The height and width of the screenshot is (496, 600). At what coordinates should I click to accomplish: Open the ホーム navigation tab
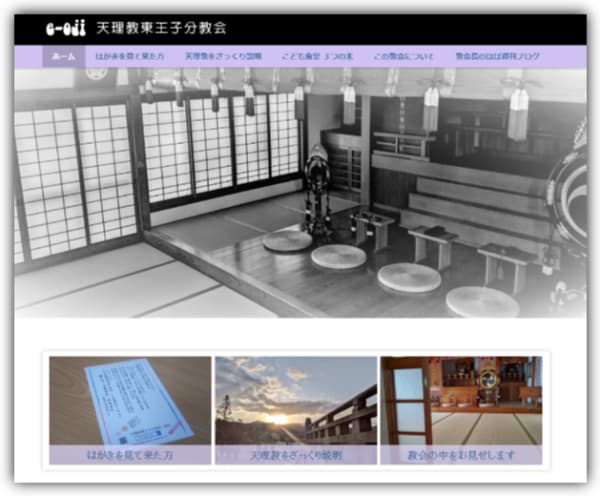click(62, 57)
